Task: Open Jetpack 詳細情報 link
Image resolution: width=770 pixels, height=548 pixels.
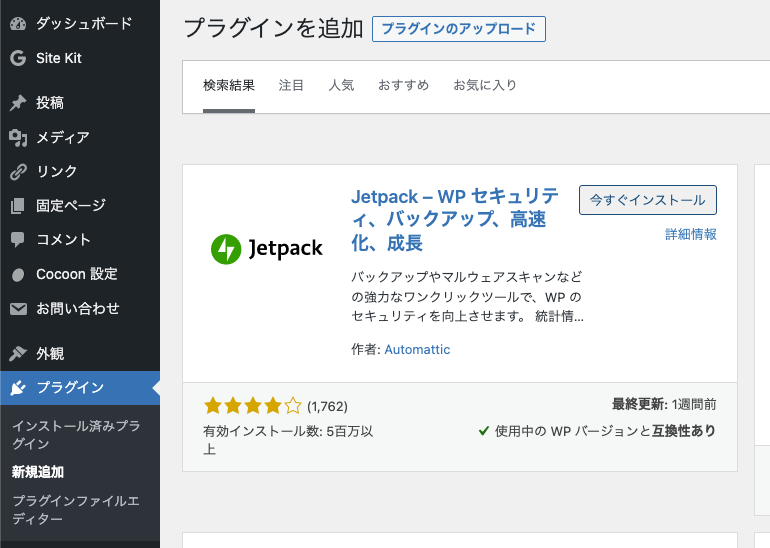Action: (x=691, y=234)
